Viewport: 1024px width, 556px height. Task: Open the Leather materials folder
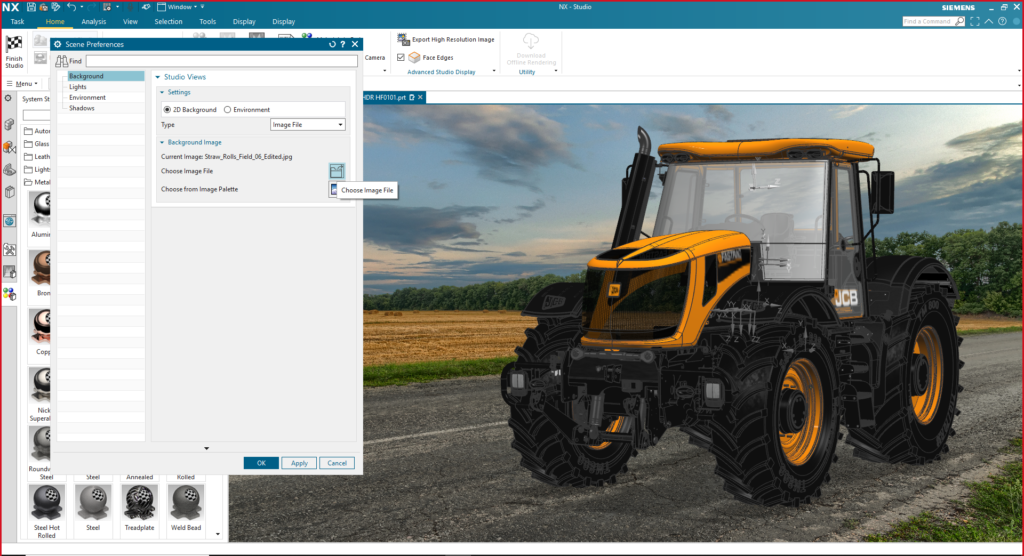click(37, 157)
